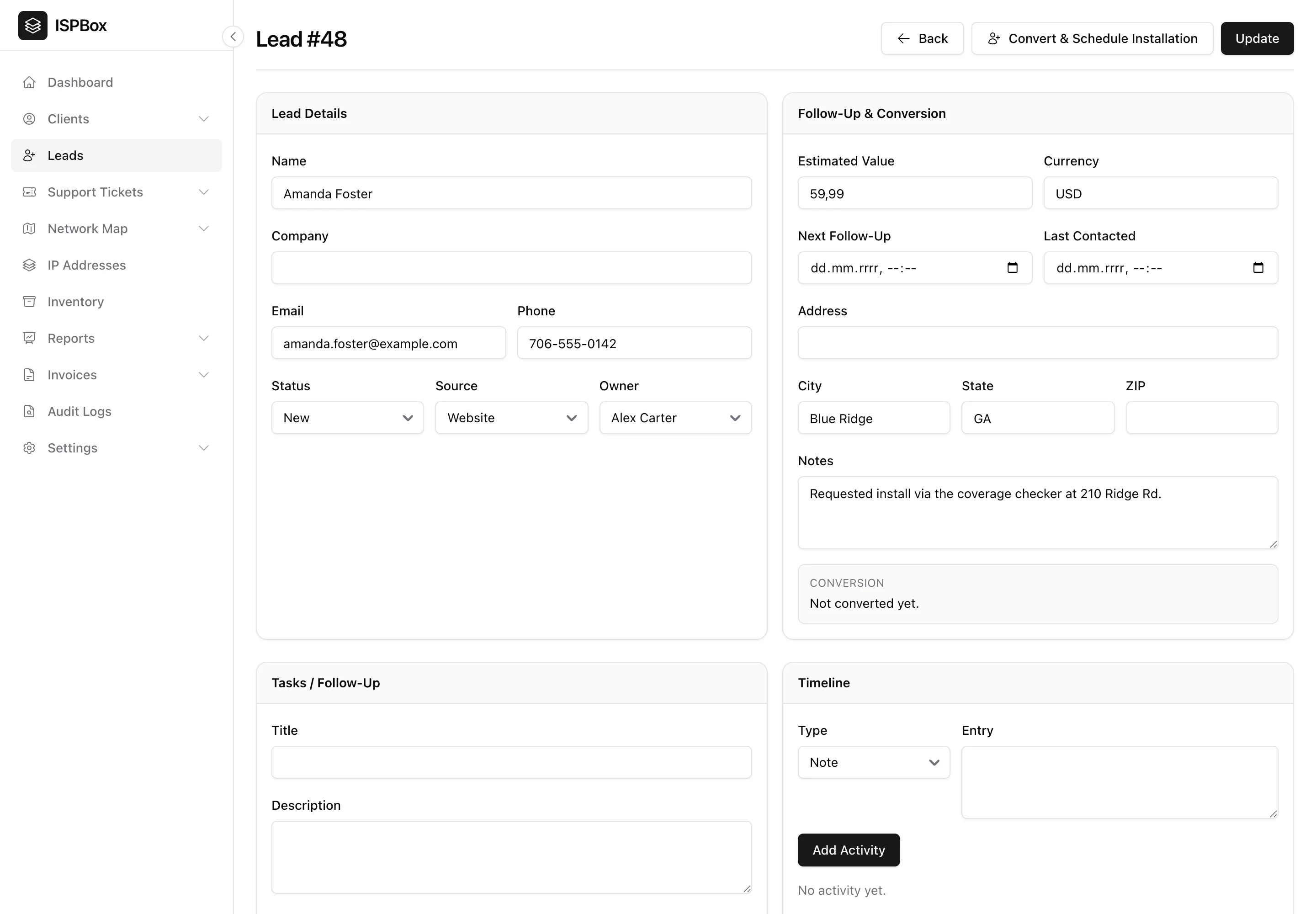The width and height of the screenshot is (1316, 914).
Task: Click Convert & Schedule Installation button
Action: [x=1092, y=38]
